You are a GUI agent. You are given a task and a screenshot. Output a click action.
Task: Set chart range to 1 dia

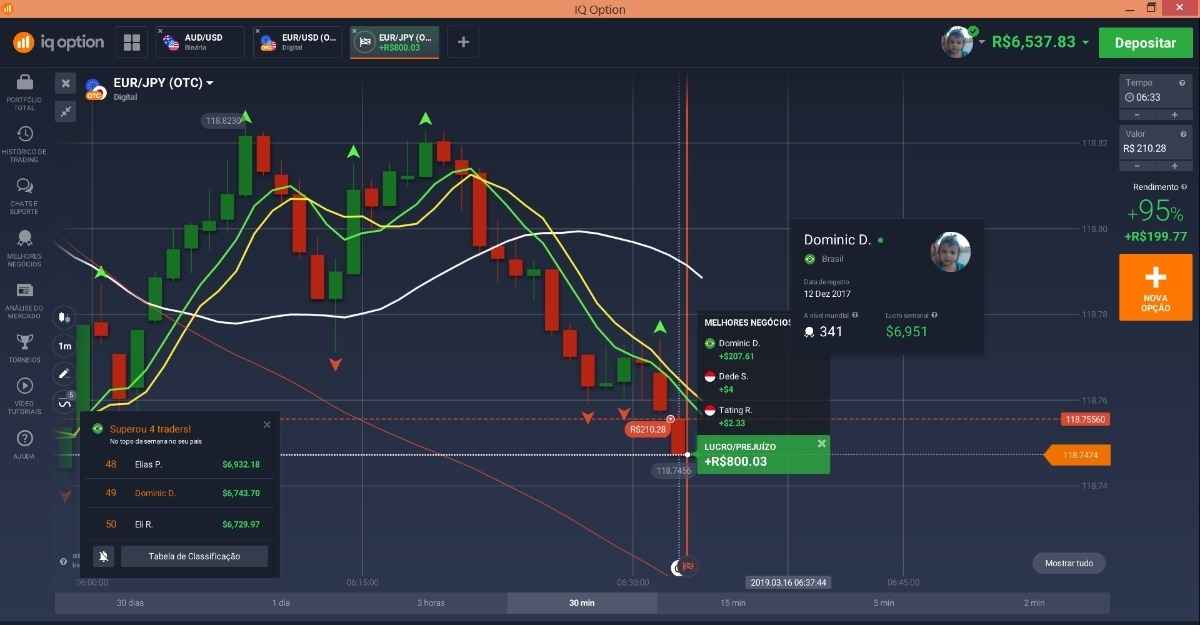pyautogui.click(x=281, y=603)
